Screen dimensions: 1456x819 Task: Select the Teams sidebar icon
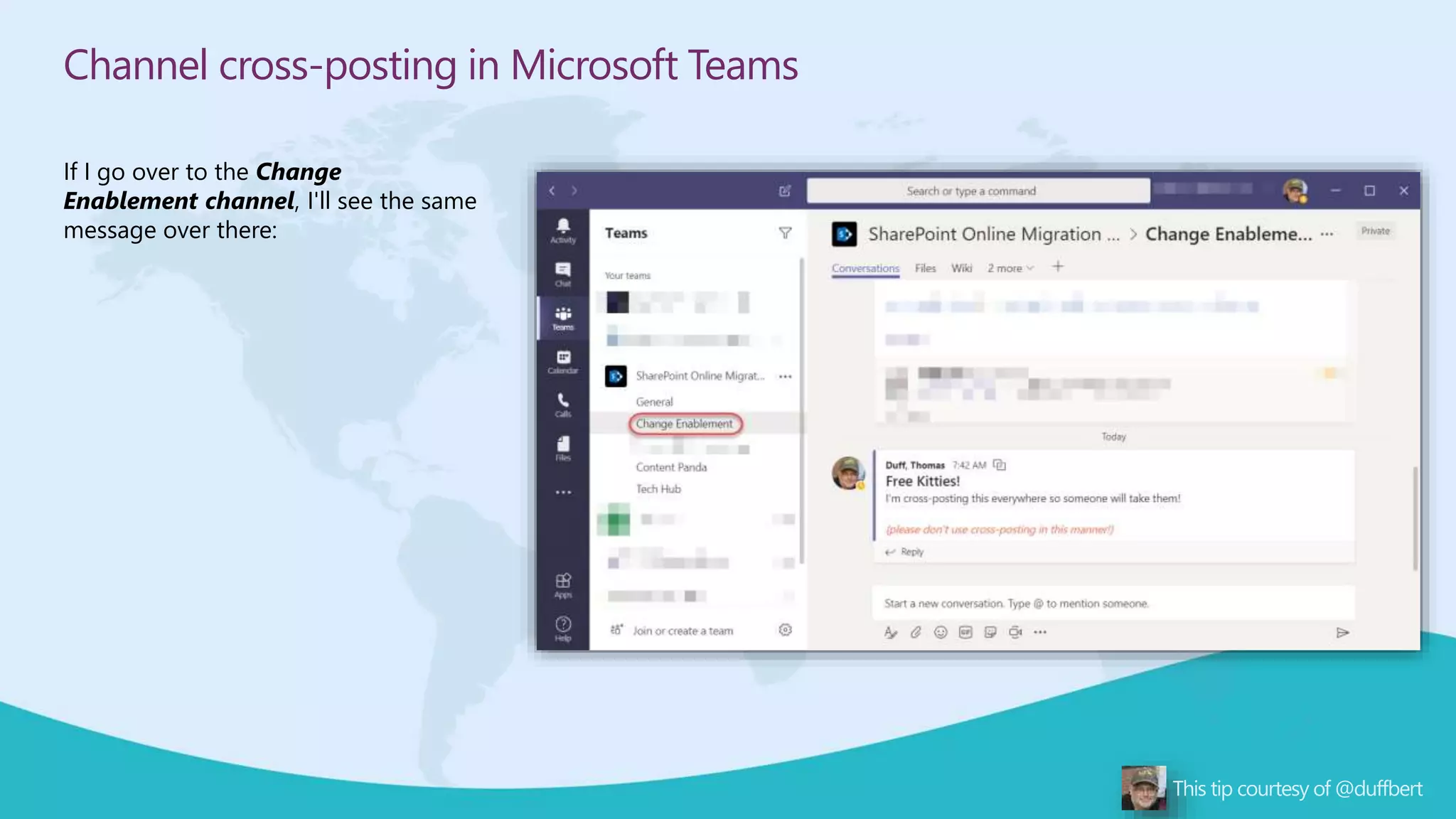point(562,318)
